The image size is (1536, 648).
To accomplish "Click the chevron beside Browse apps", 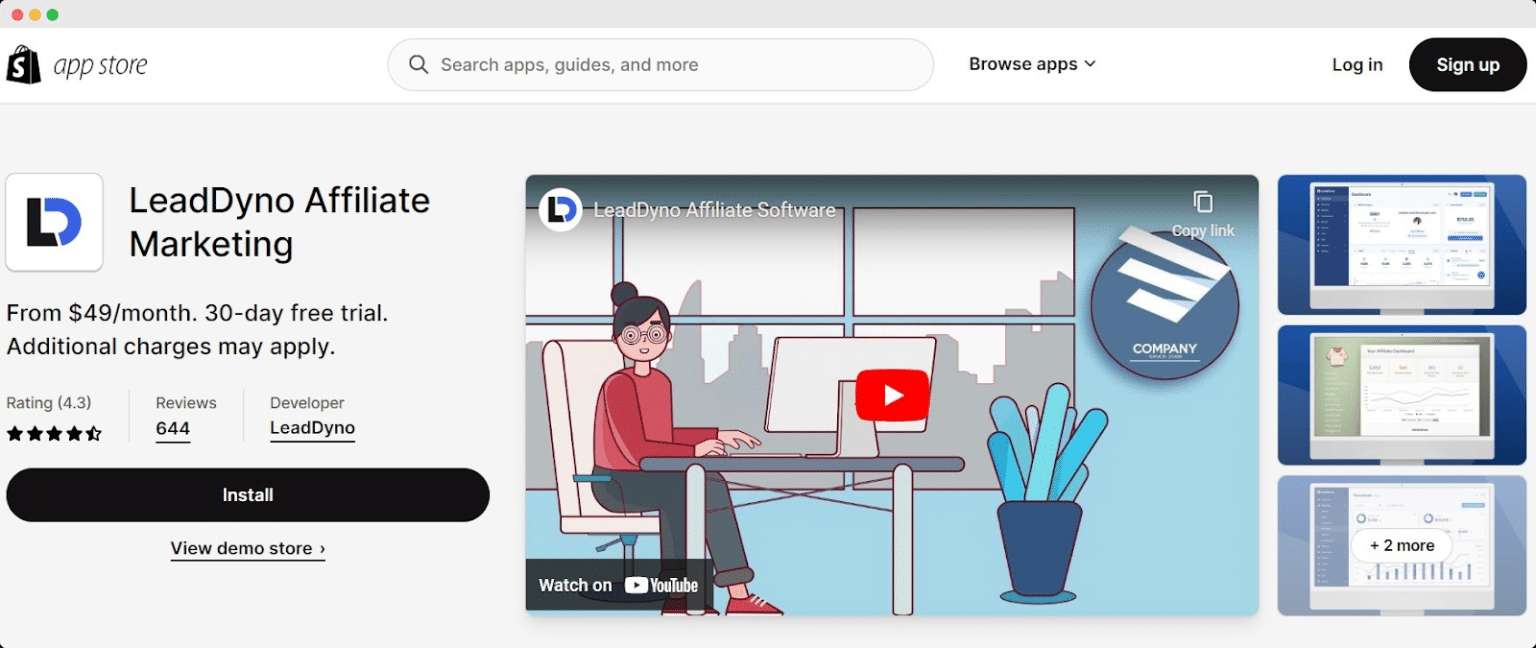I will click(x=1090, y=64).
